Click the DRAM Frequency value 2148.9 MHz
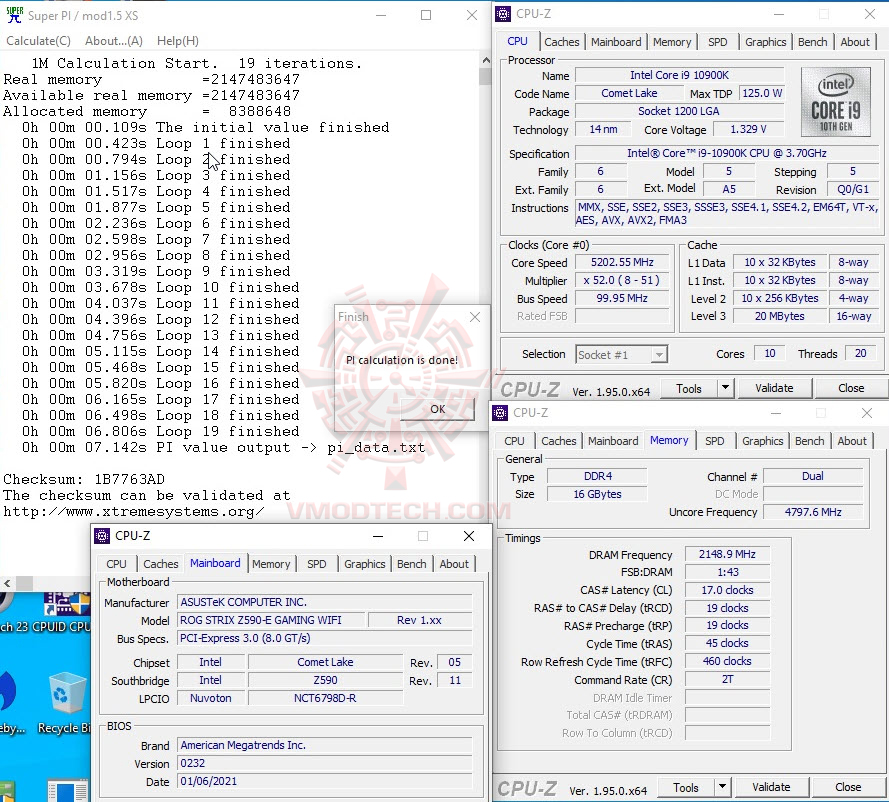Image resolution: width=889 pixels, height=802 pixels. (727, 554)
